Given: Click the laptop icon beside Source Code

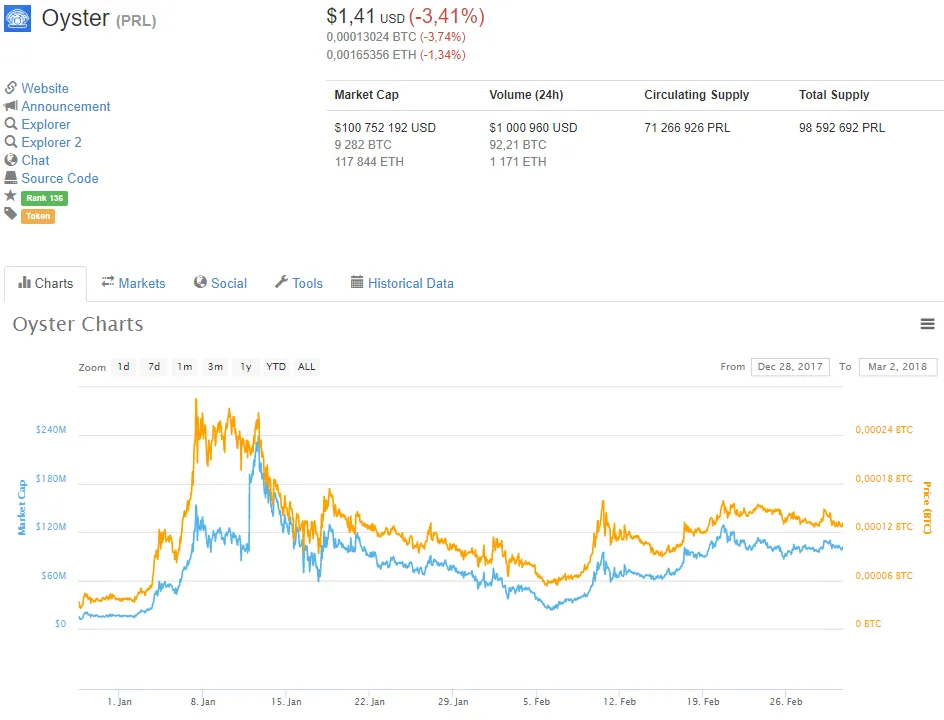Looking at the screenshot, I should pyautogui.click(x=11, y=178).
